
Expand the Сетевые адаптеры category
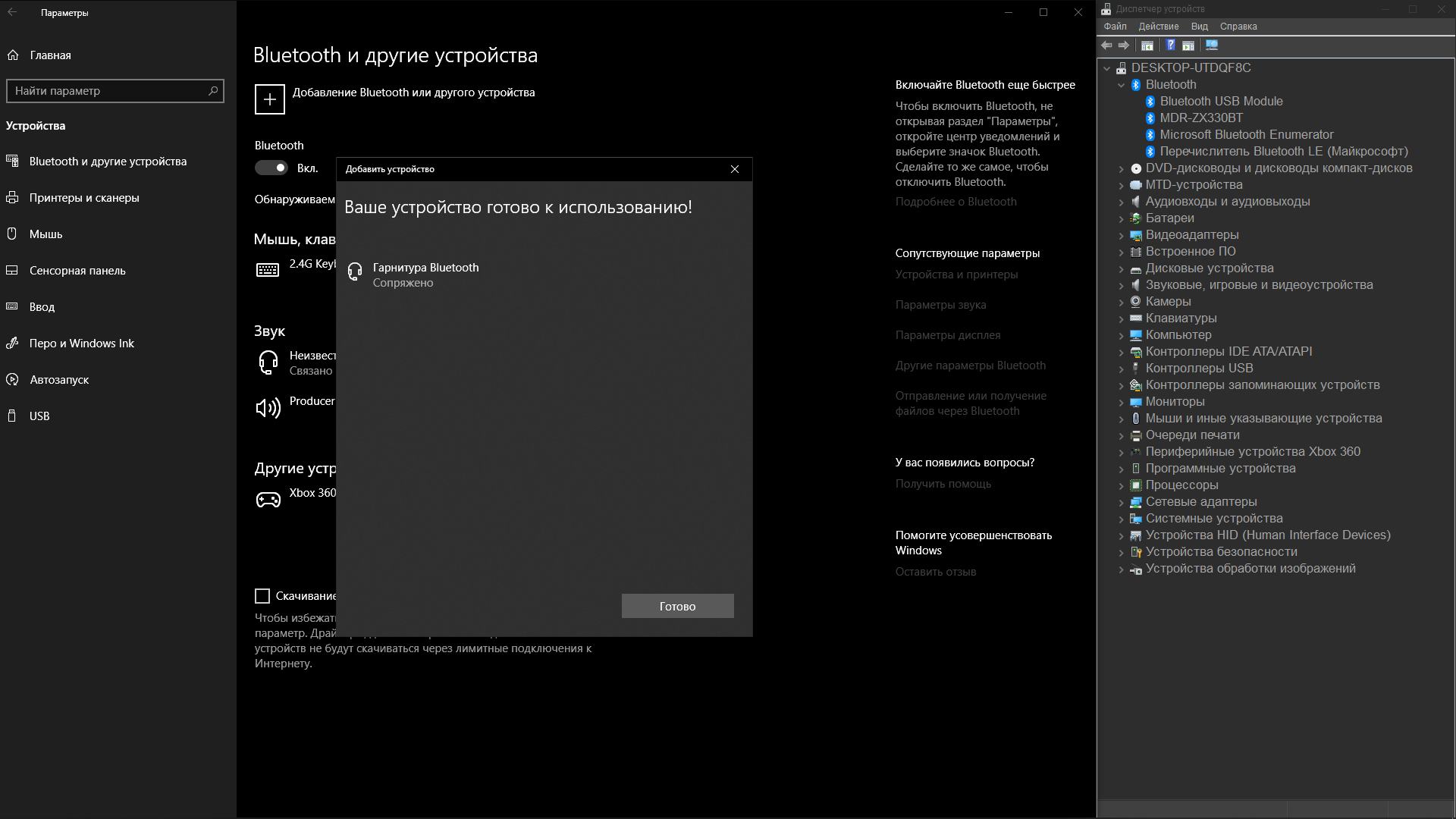[x=1121, y=502]
